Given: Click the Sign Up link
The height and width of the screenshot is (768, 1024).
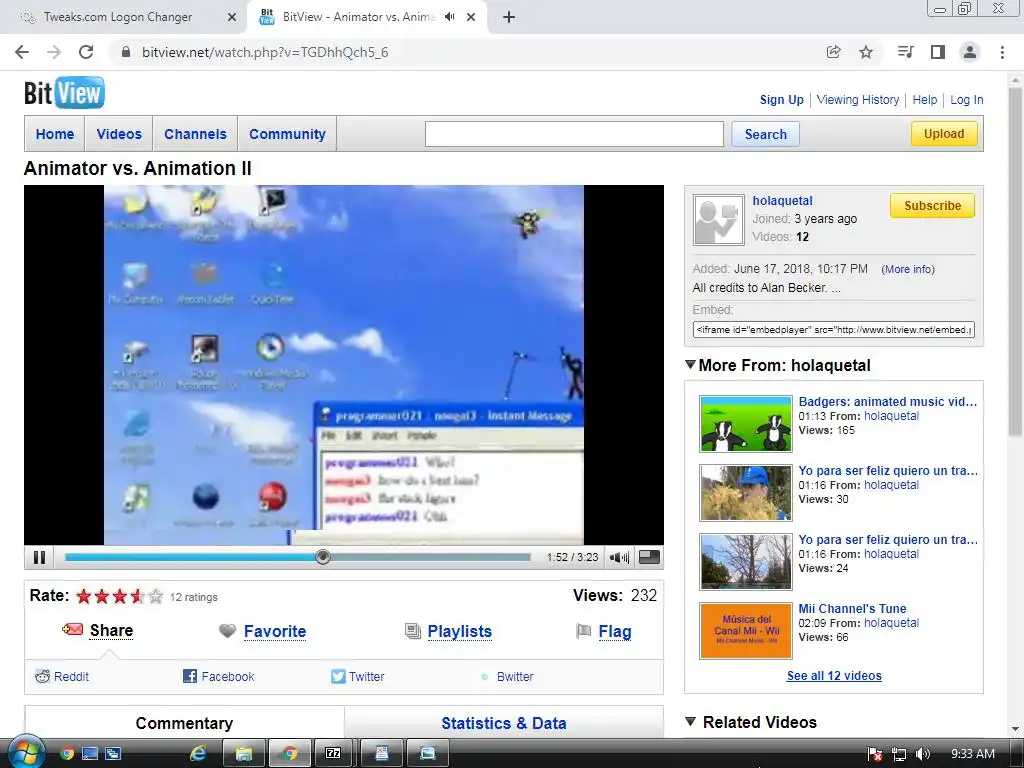Looking at the screenshot, I should (781, 100).
